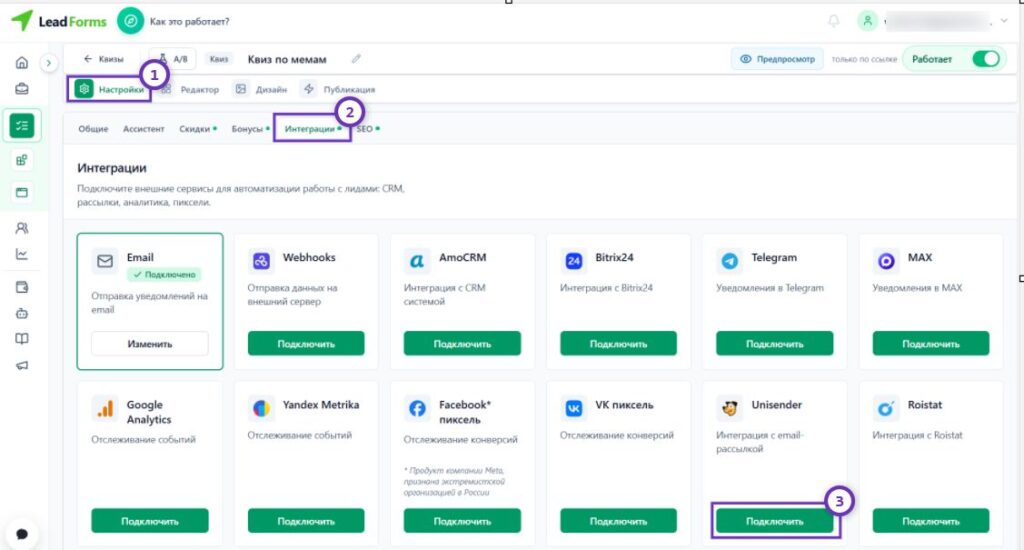Switch to the Публикация tab

(x=338, y=89)
